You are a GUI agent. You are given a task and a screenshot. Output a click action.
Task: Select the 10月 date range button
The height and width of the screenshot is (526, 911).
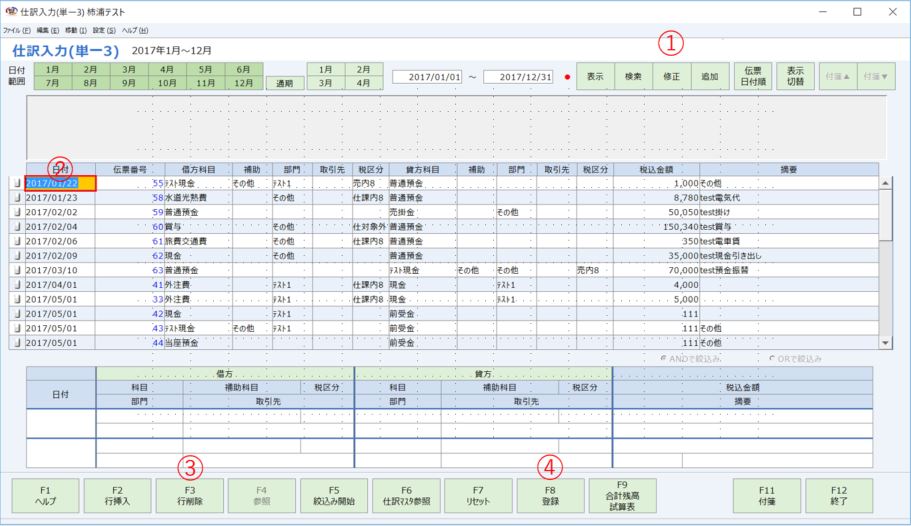[167, 83]
